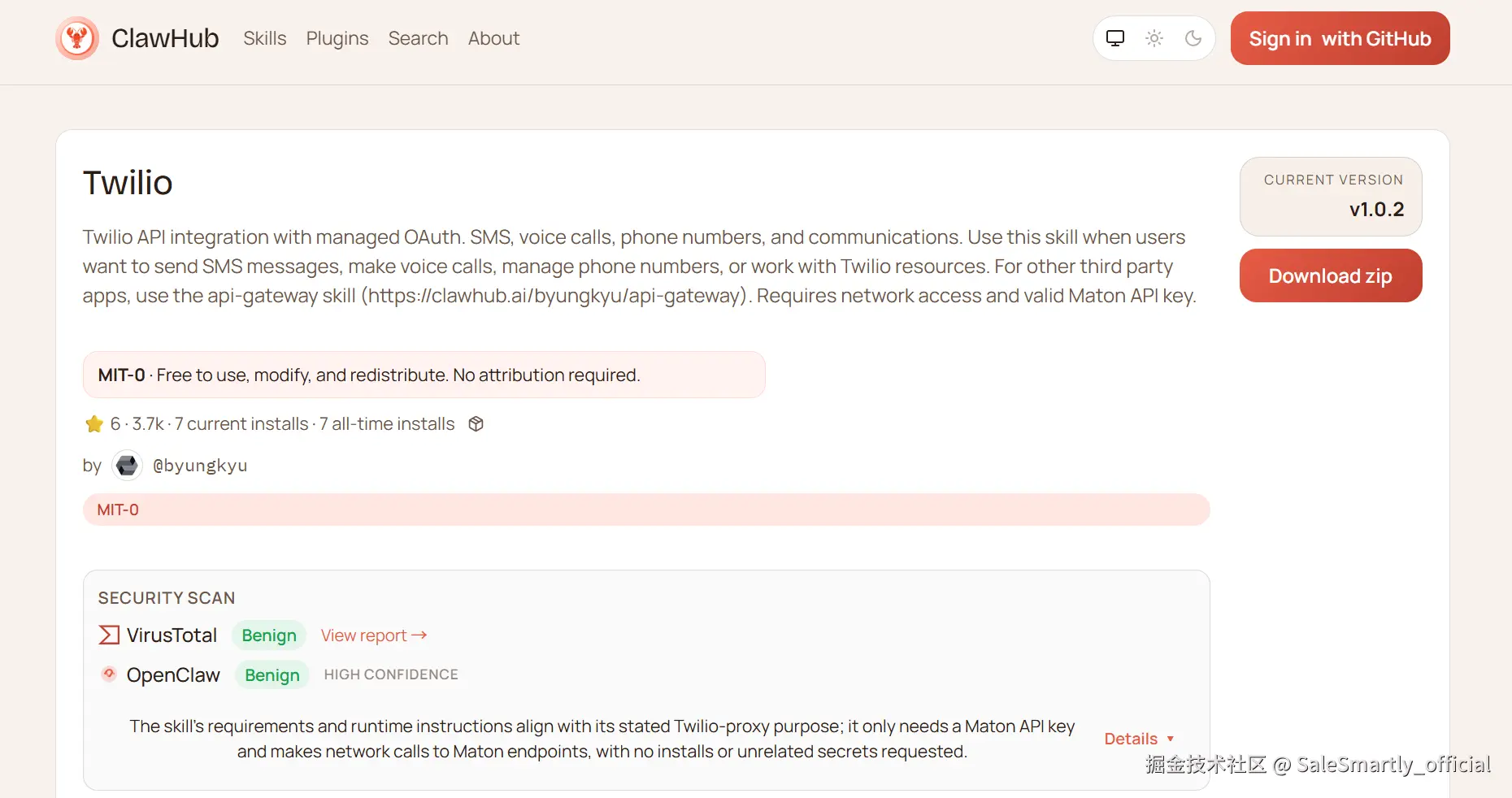
Task: Click the MIT-0 license tag bar
Action: pyautogui.click(x=646, y=510)
